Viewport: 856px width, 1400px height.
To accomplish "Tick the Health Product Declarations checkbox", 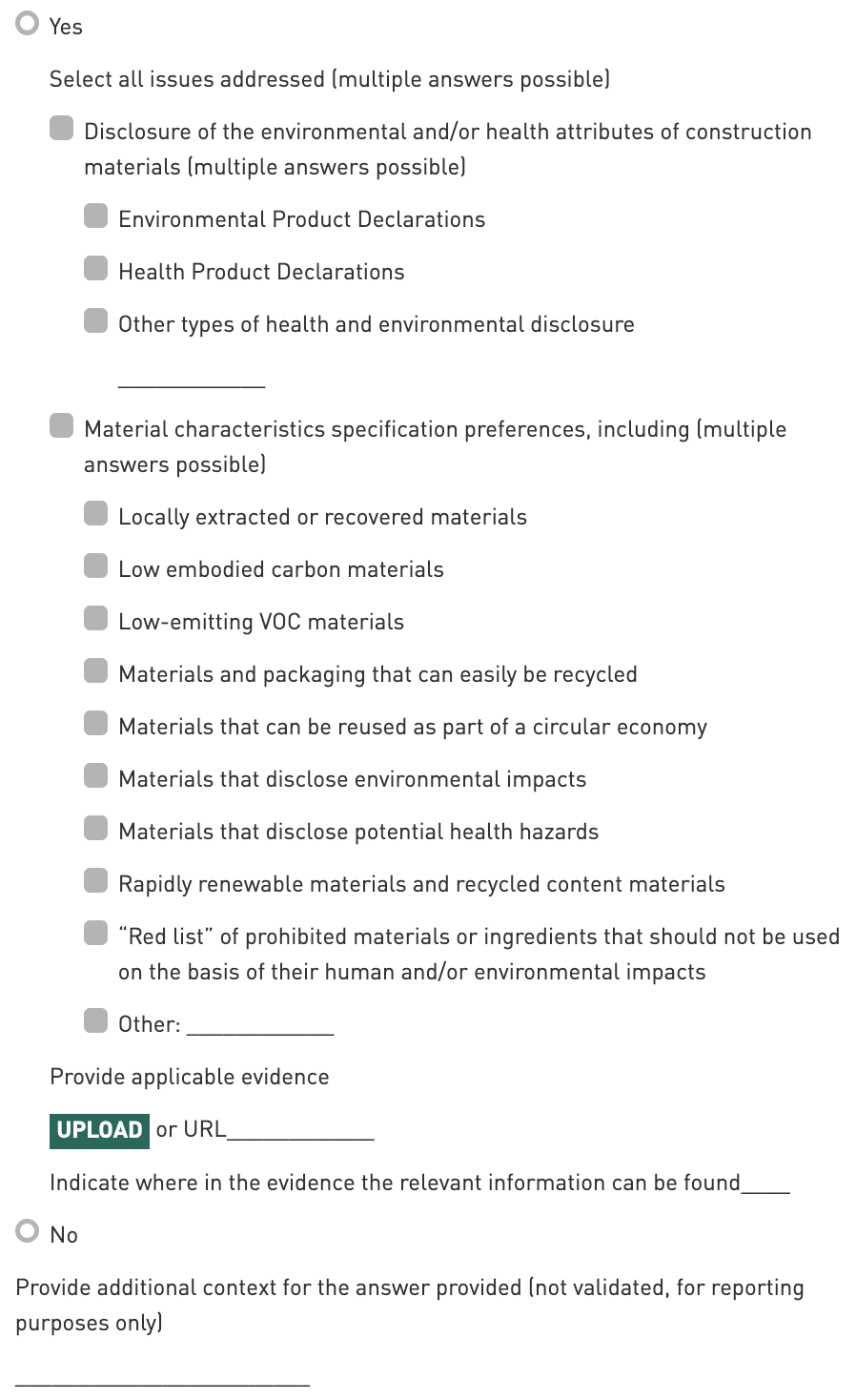I will [96, 269].
